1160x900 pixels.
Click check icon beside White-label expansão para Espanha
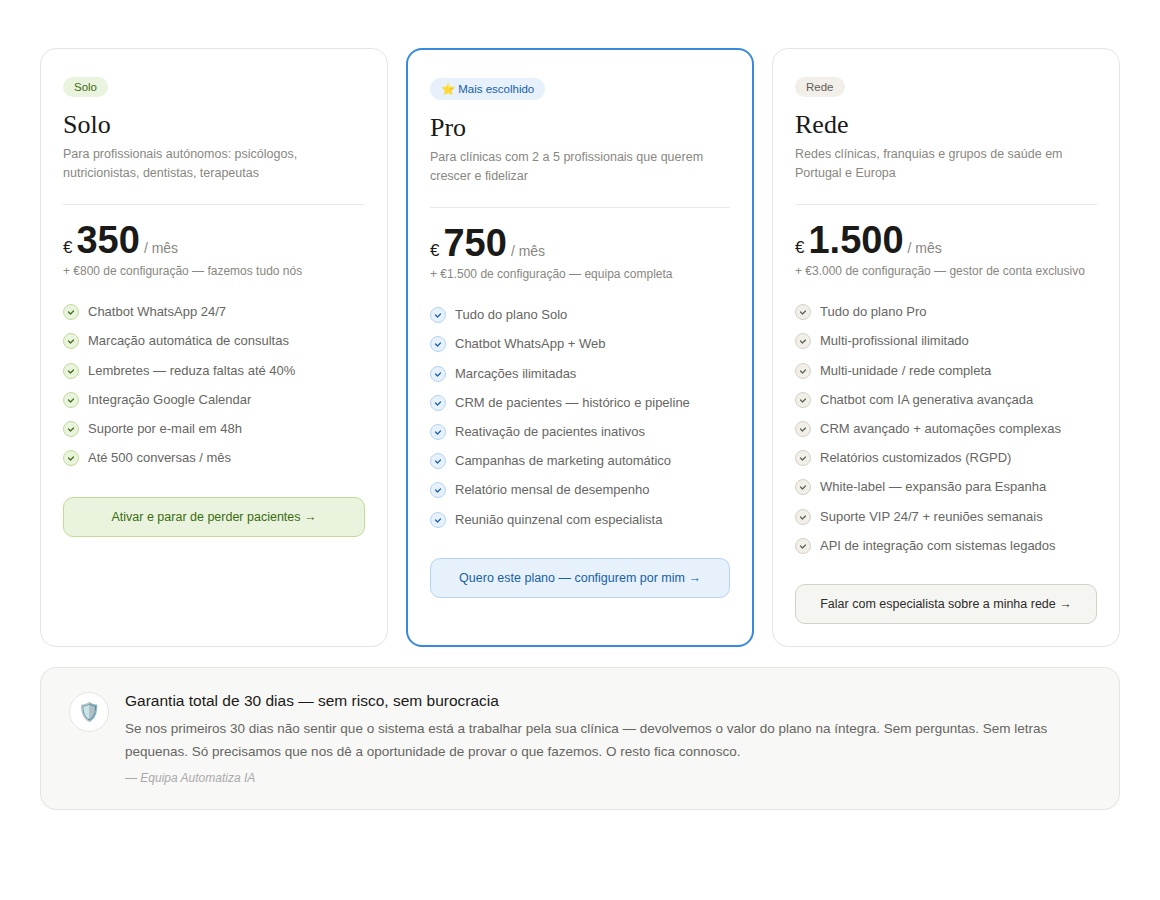(x=803, y=487)
